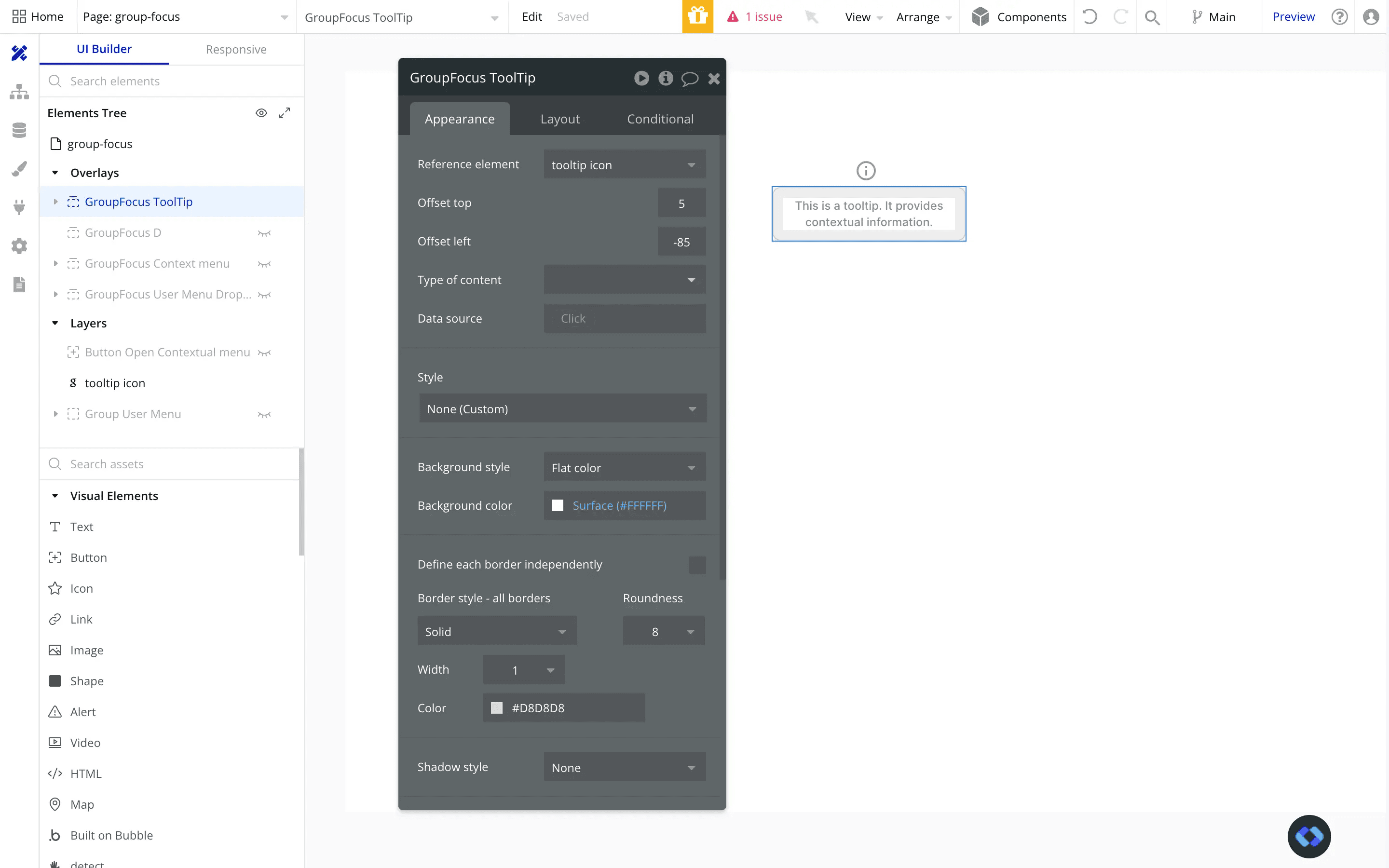Click the Data source Click field
The height and width of the screenshot is (868, 1389).
point(625,318)
